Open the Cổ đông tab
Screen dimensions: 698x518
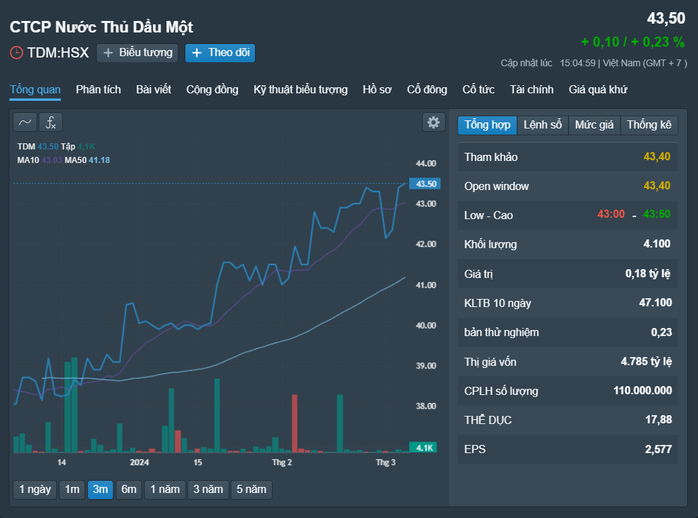[427, 89]
